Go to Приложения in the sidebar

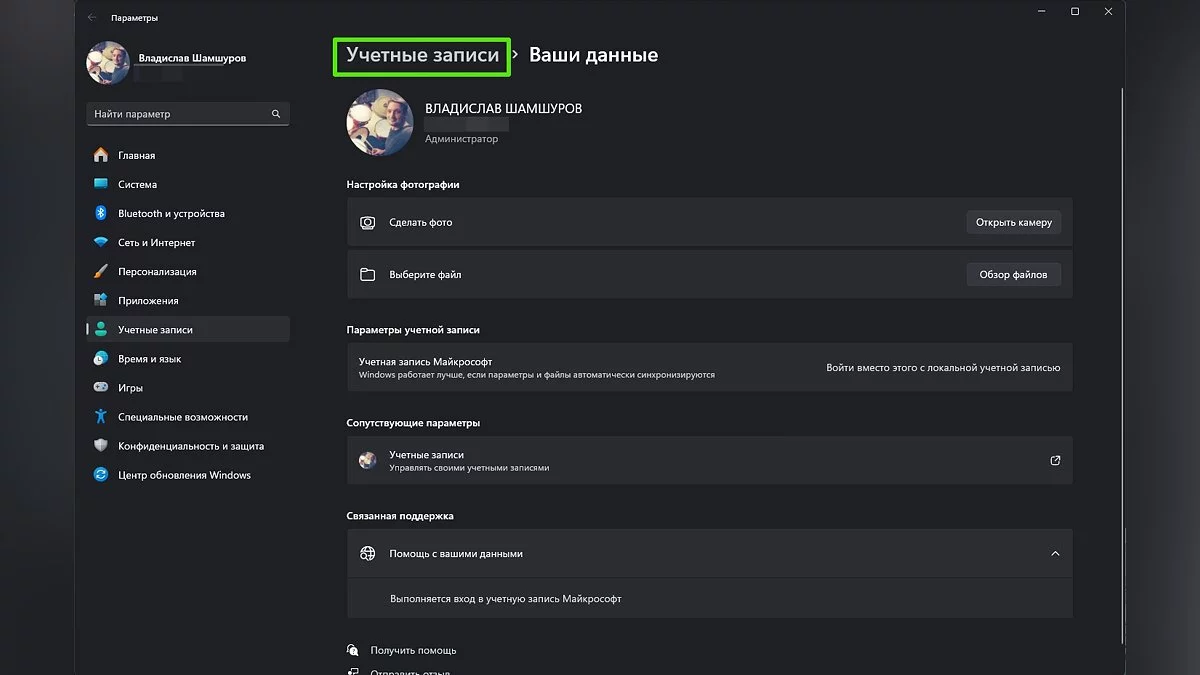coord(148,300)
